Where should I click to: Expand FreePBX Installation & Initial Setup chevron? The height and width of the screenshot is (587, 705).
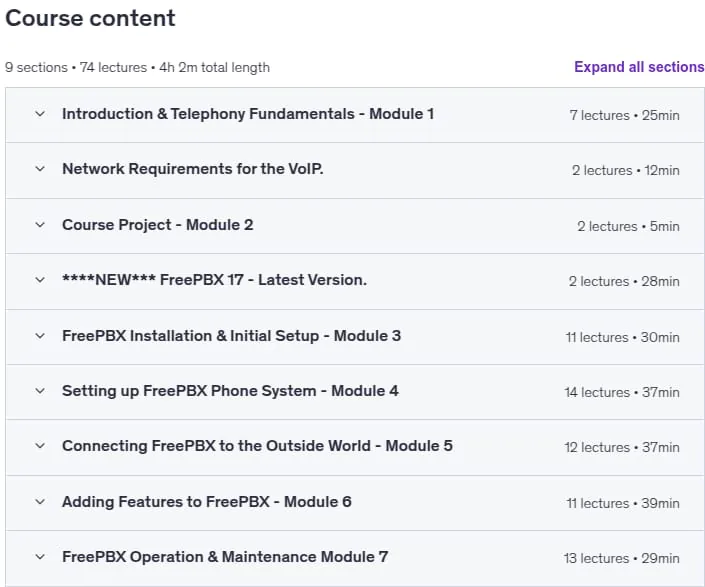click(x=40, y=336)
